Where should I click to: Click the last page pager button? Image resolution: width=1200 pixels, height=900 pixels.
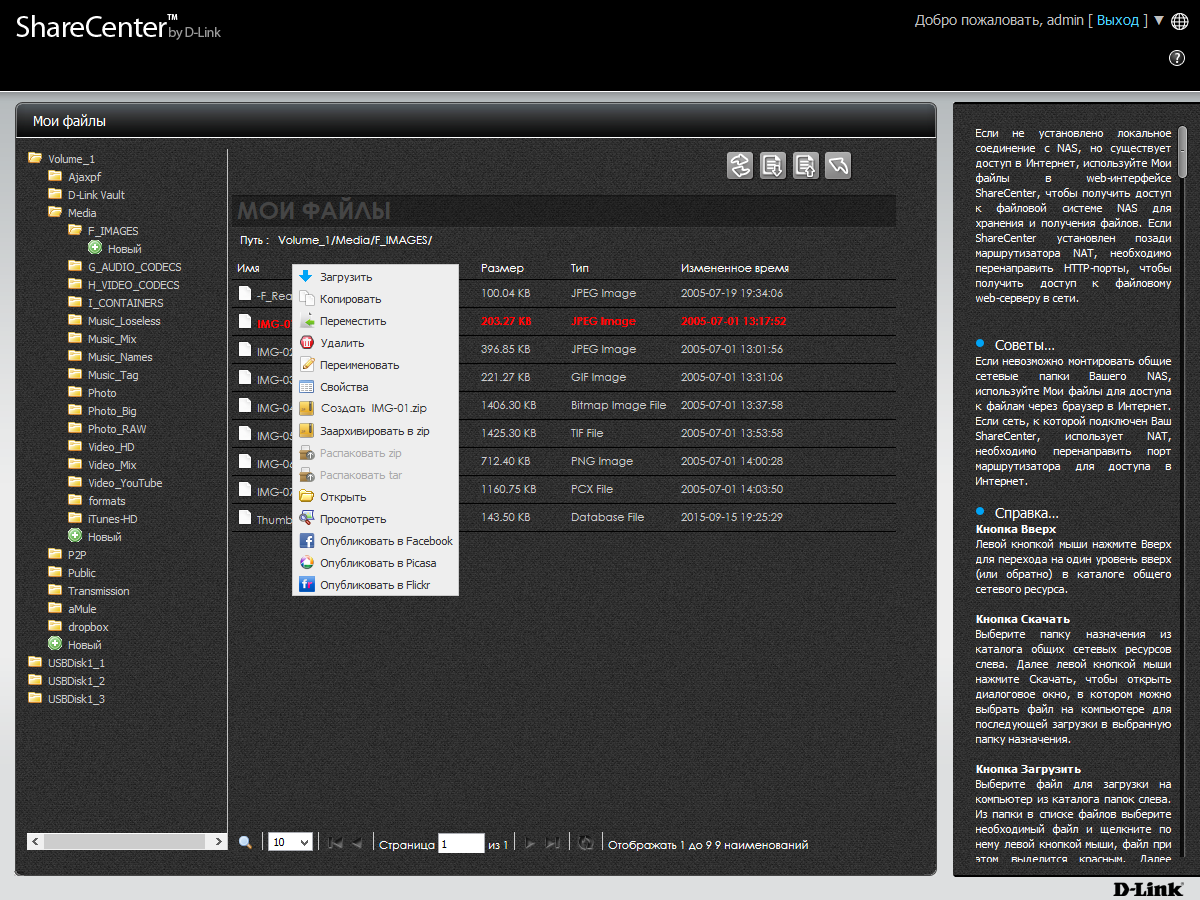coord(552,844)
